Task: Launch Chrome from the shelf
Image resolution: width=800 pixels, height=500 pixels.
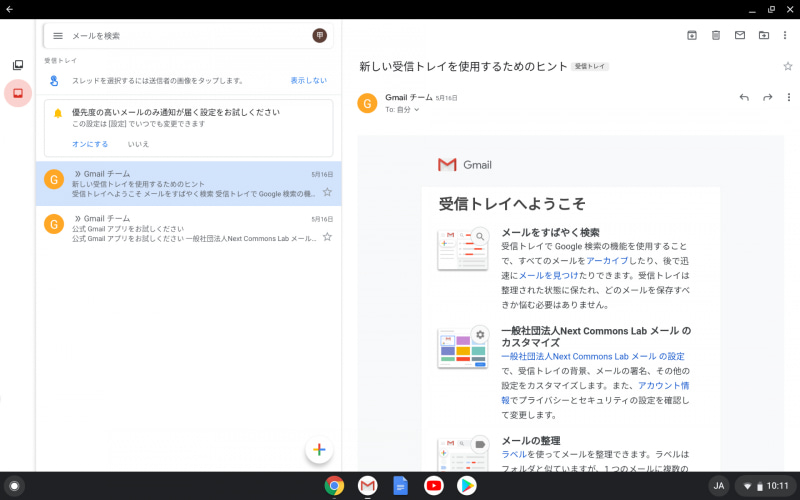Action: click(x=334, y=486)
